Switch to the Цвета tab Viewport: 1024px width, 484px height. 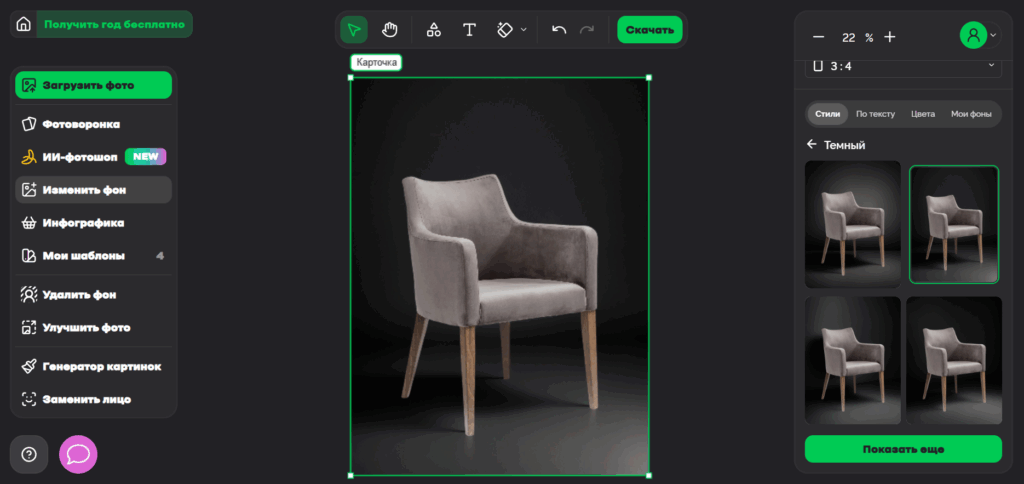(x=922, y=114)
